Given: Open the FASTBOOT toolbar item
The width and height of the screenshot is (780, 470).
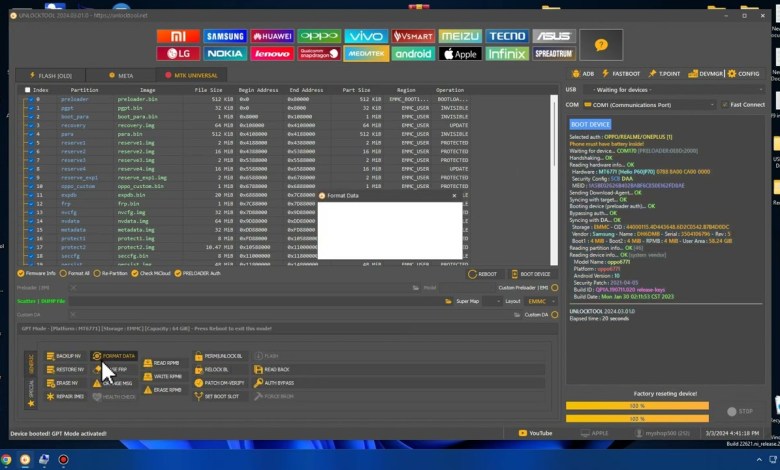Looking at the screenshot, I should coord(621,74).
